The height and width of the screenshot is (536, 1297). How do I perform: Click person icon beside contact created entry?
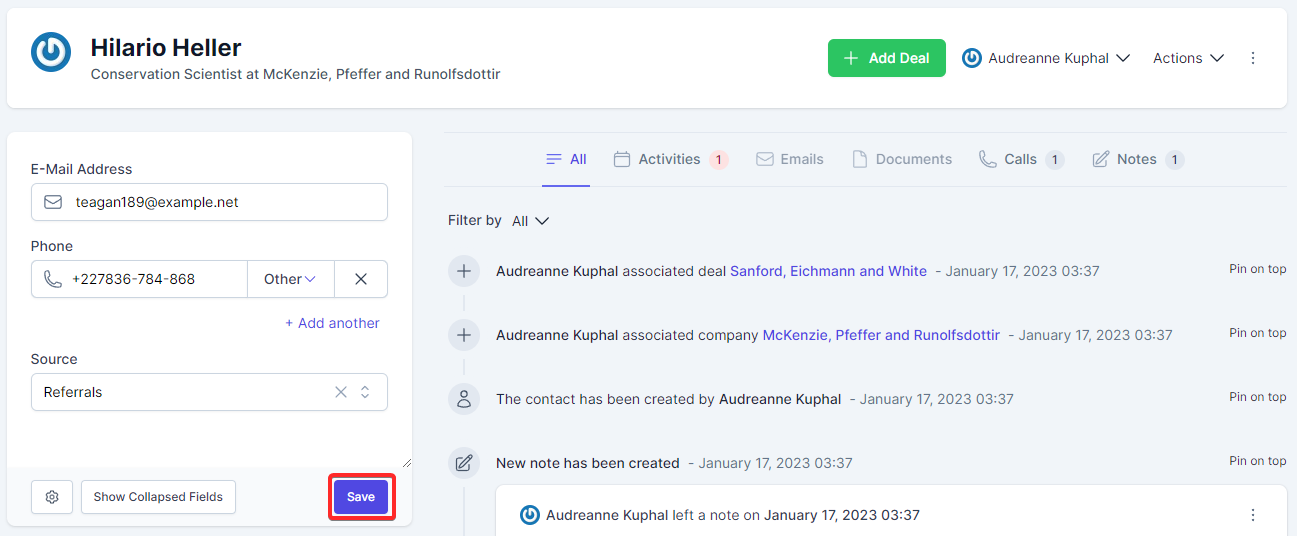click(x=464, y=399)
